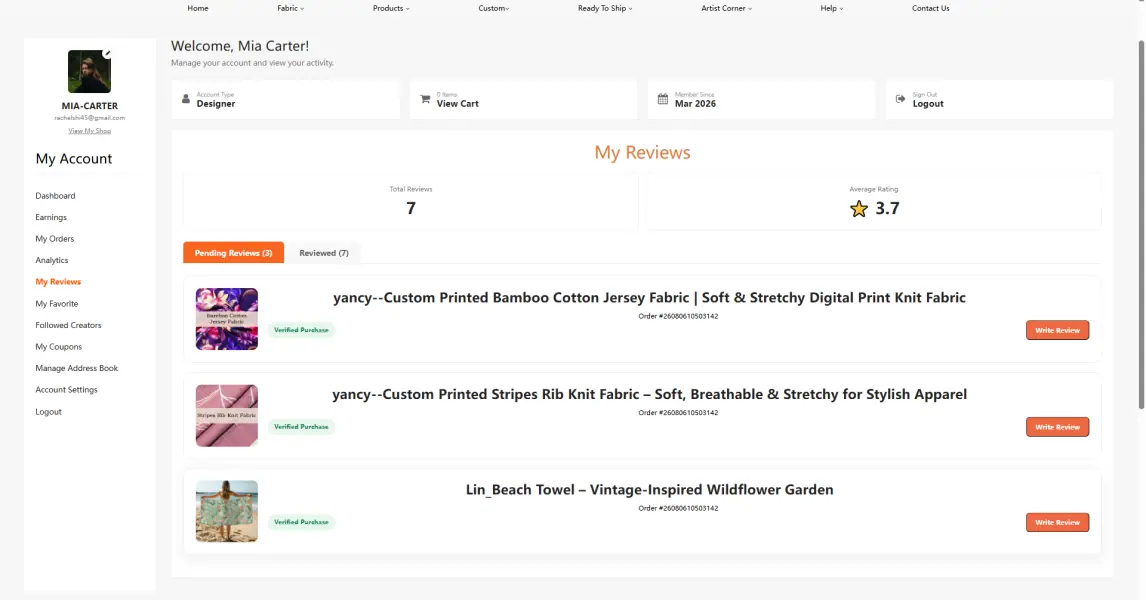Click the Average Rating star icon
Screen dimensions: 1146x600
859,209
